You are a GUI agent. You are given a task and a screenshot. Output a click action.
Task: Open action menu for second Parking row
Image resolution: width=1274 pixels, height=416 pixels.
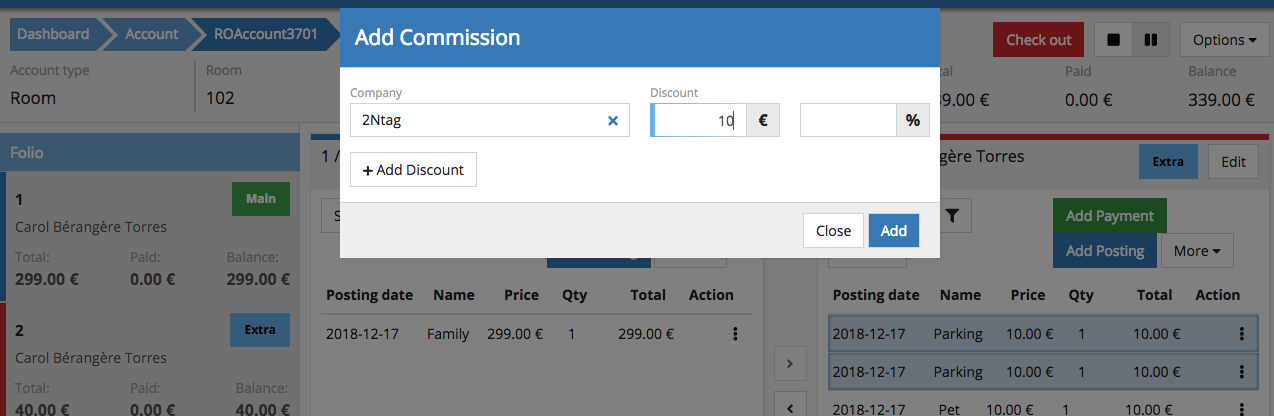pyautogui.click(x=1242, y=372)
